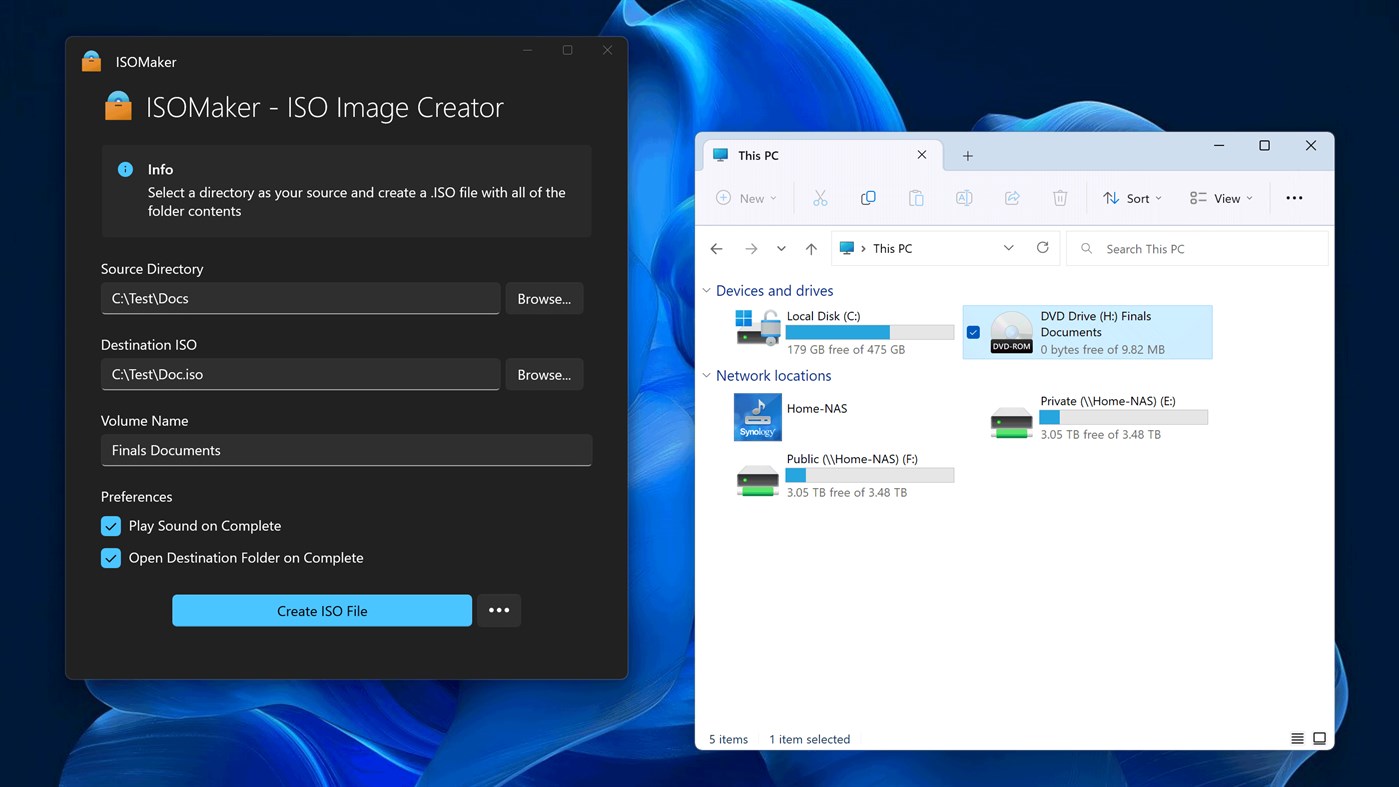Cut the selected item in File Explorer
The image size is (1399, 787).
820,197
